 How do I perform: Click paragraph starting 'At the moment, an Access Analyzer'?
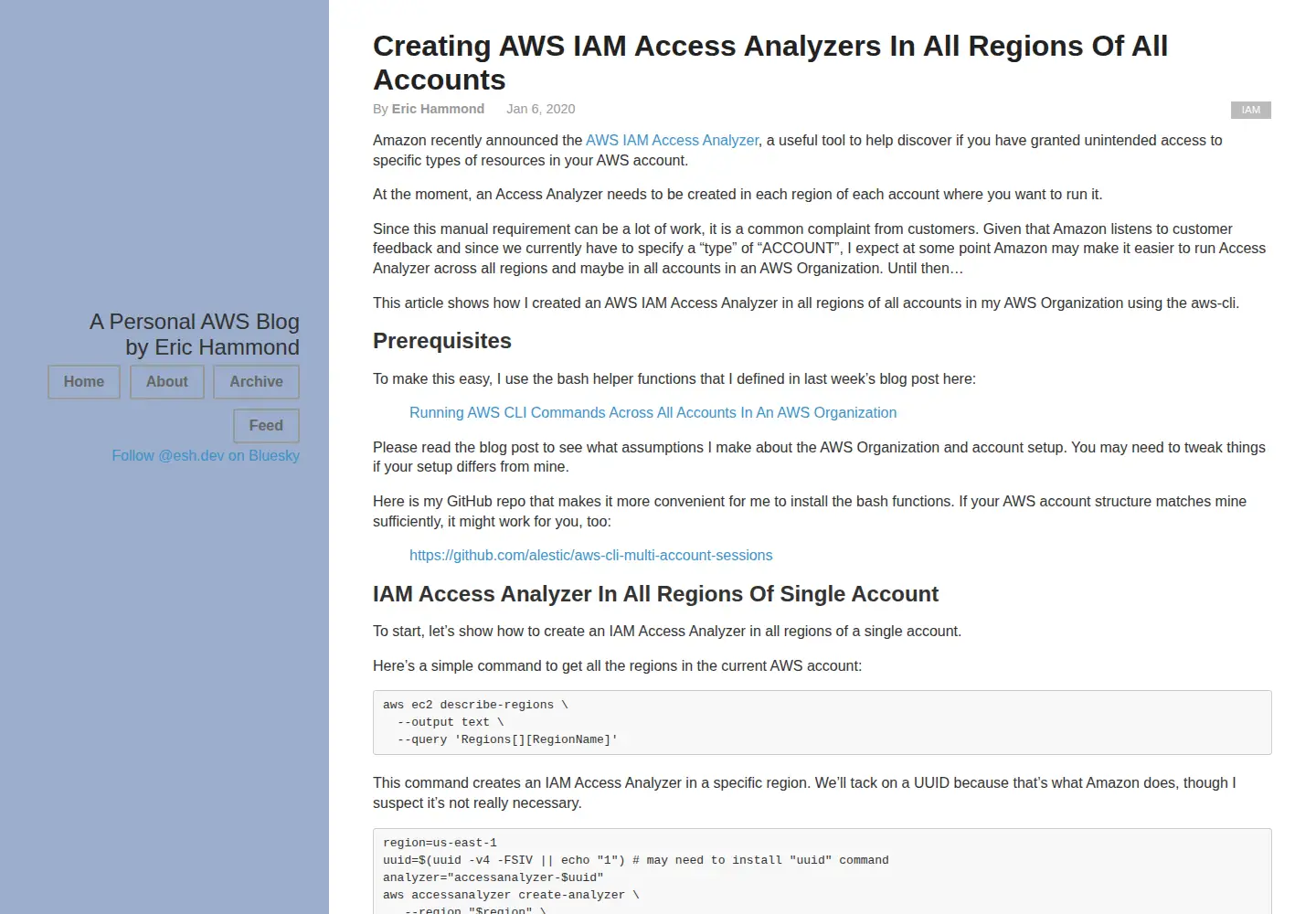click(738, 194)
